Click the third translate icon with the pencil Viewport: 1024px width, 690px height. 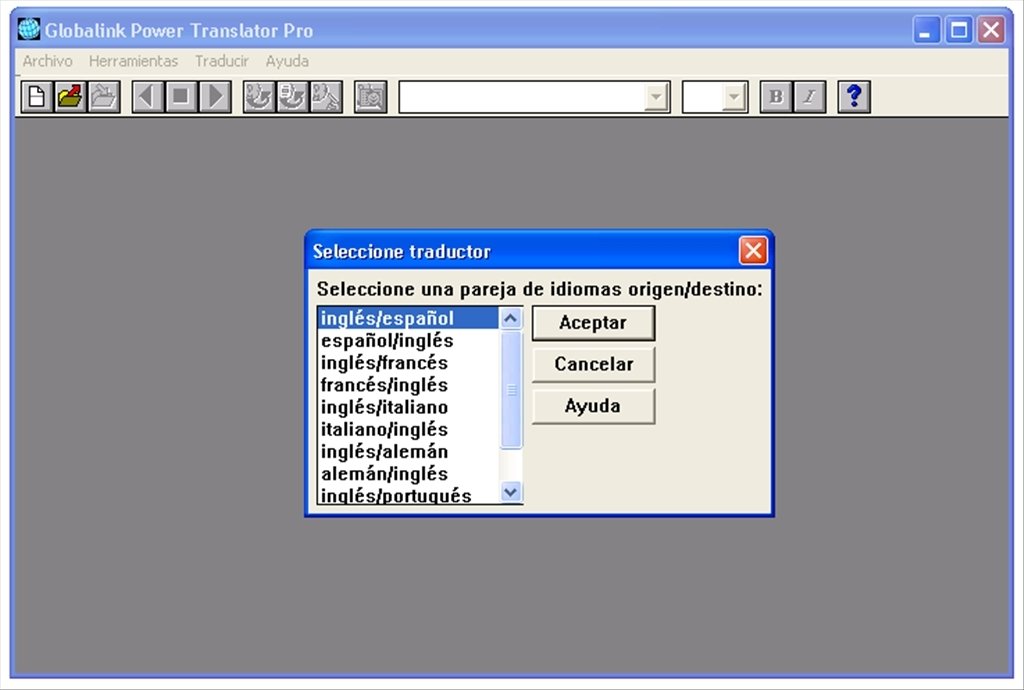(x=326, y=97)
